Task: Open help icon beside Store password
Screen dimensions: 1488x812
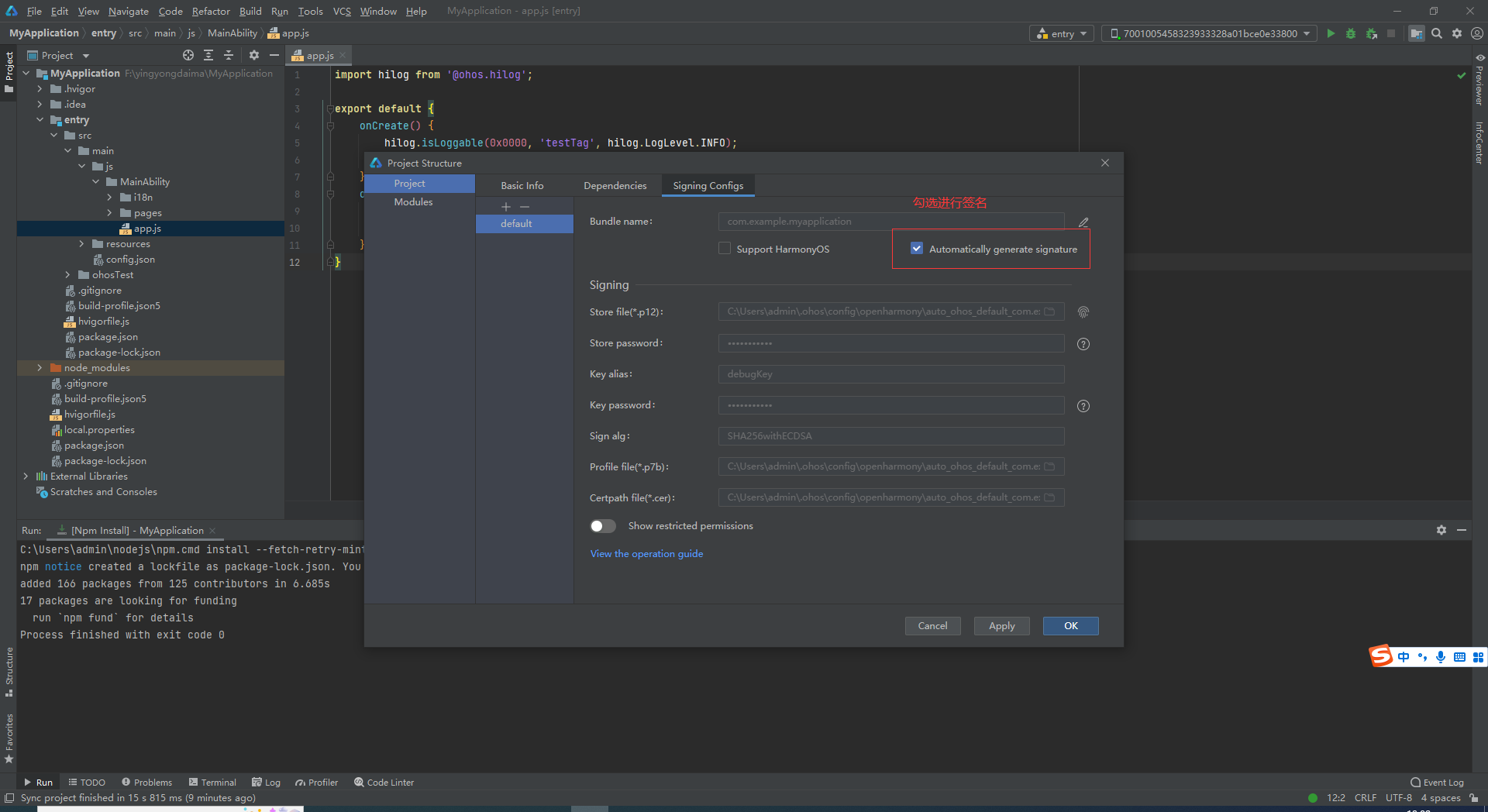Action: tap(1083, 344)
